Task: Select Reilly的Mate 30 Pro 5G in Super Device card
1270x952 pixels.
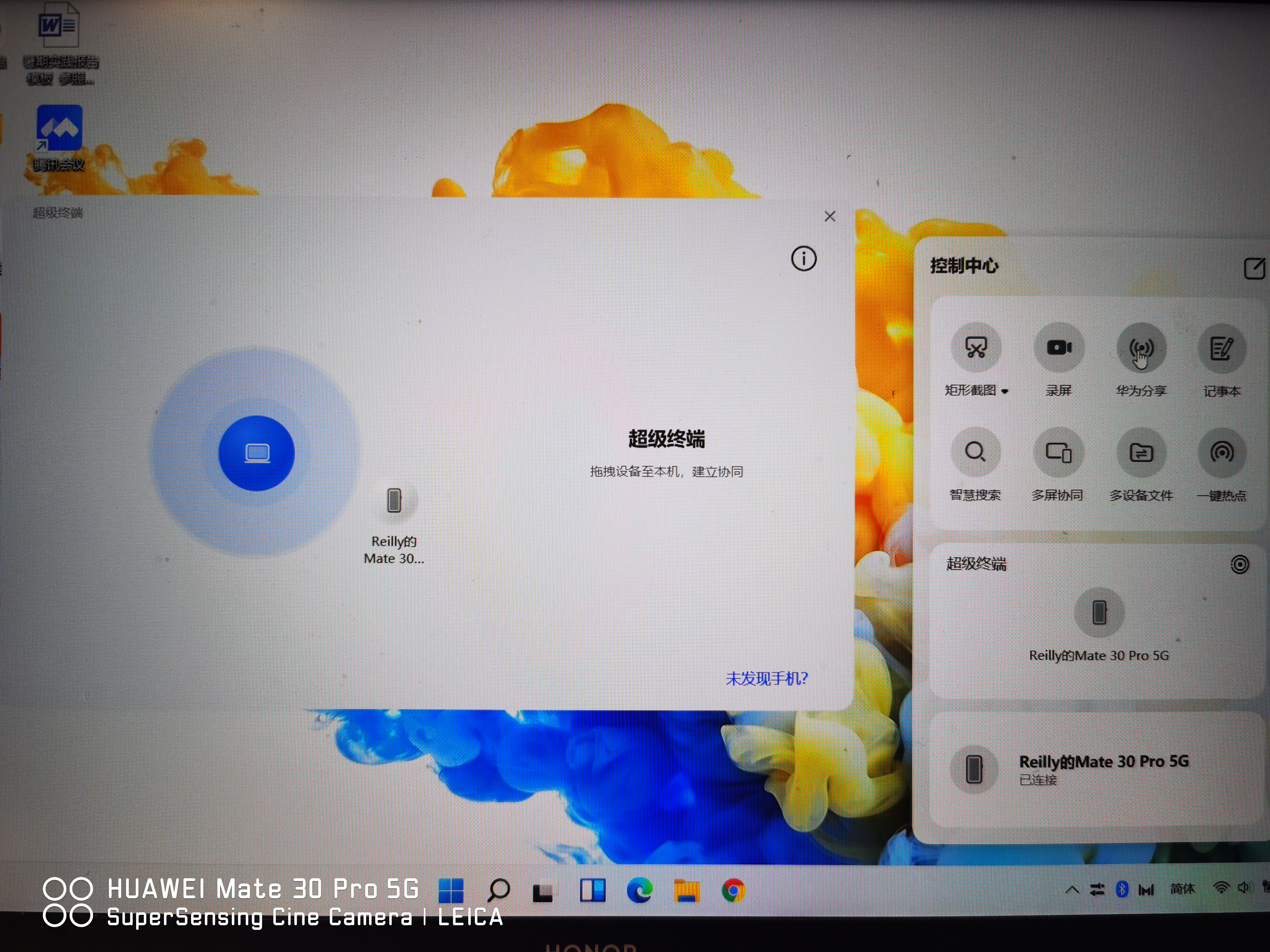Action: [x=1099, y=612]
